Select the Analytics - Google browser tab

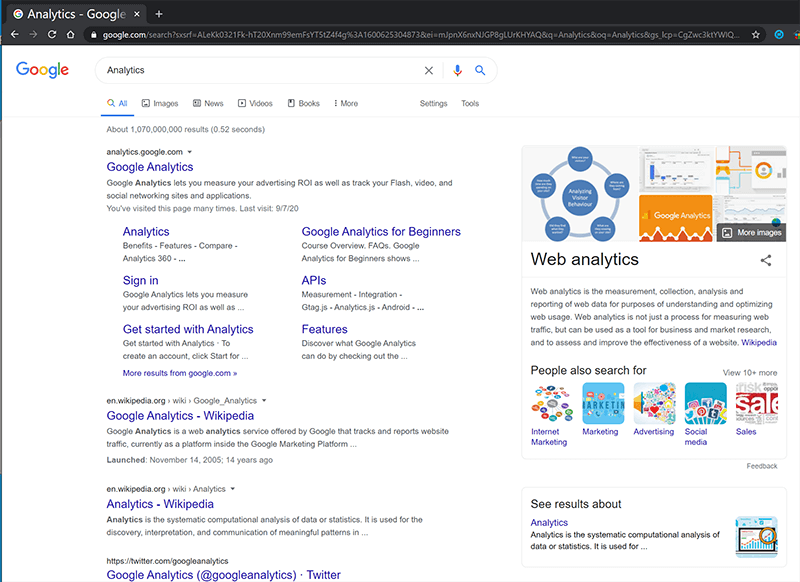tap(77, 14)
